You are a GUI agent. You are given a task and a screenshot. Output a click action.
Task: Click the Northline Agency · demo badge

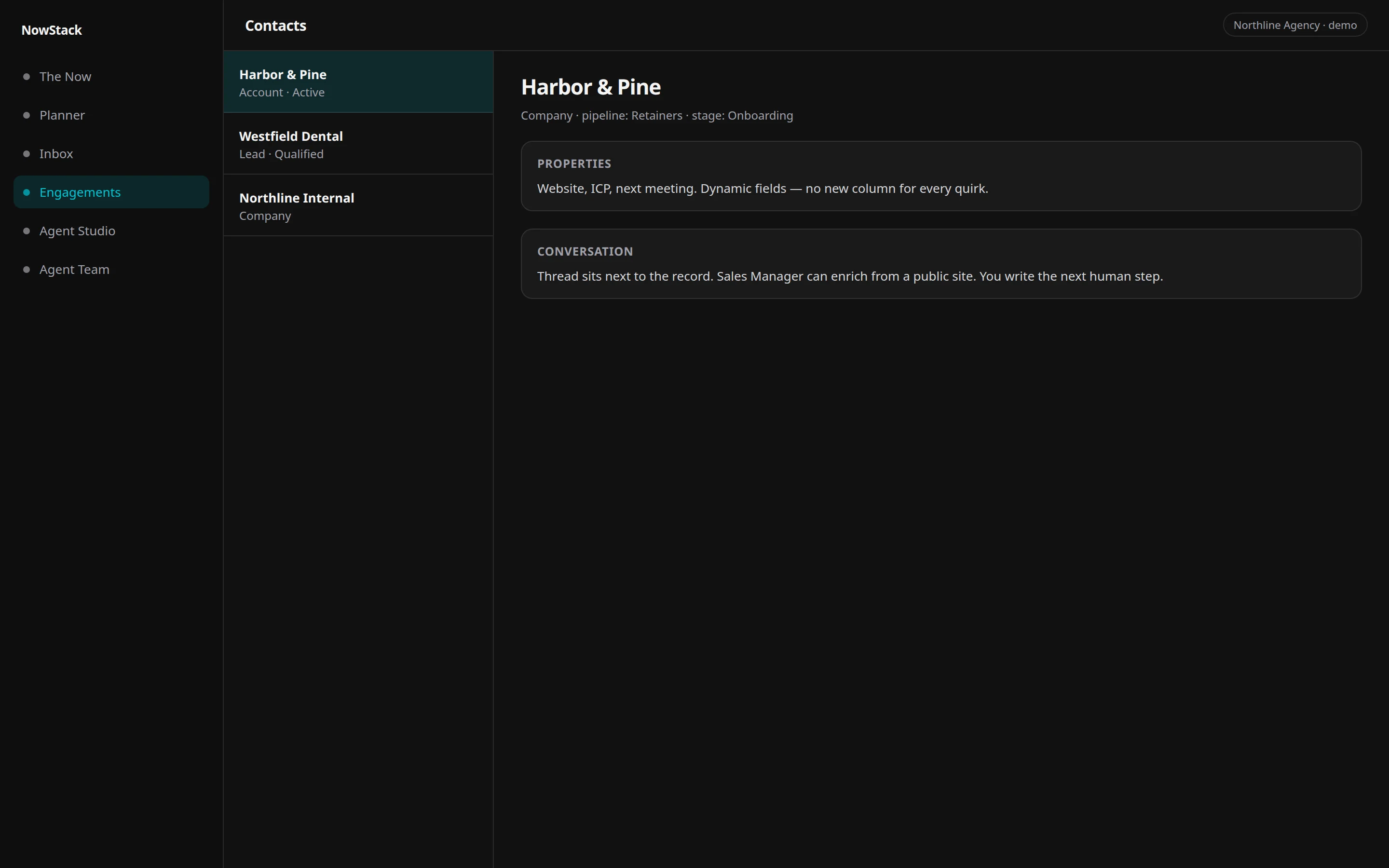click(1295, 25)
